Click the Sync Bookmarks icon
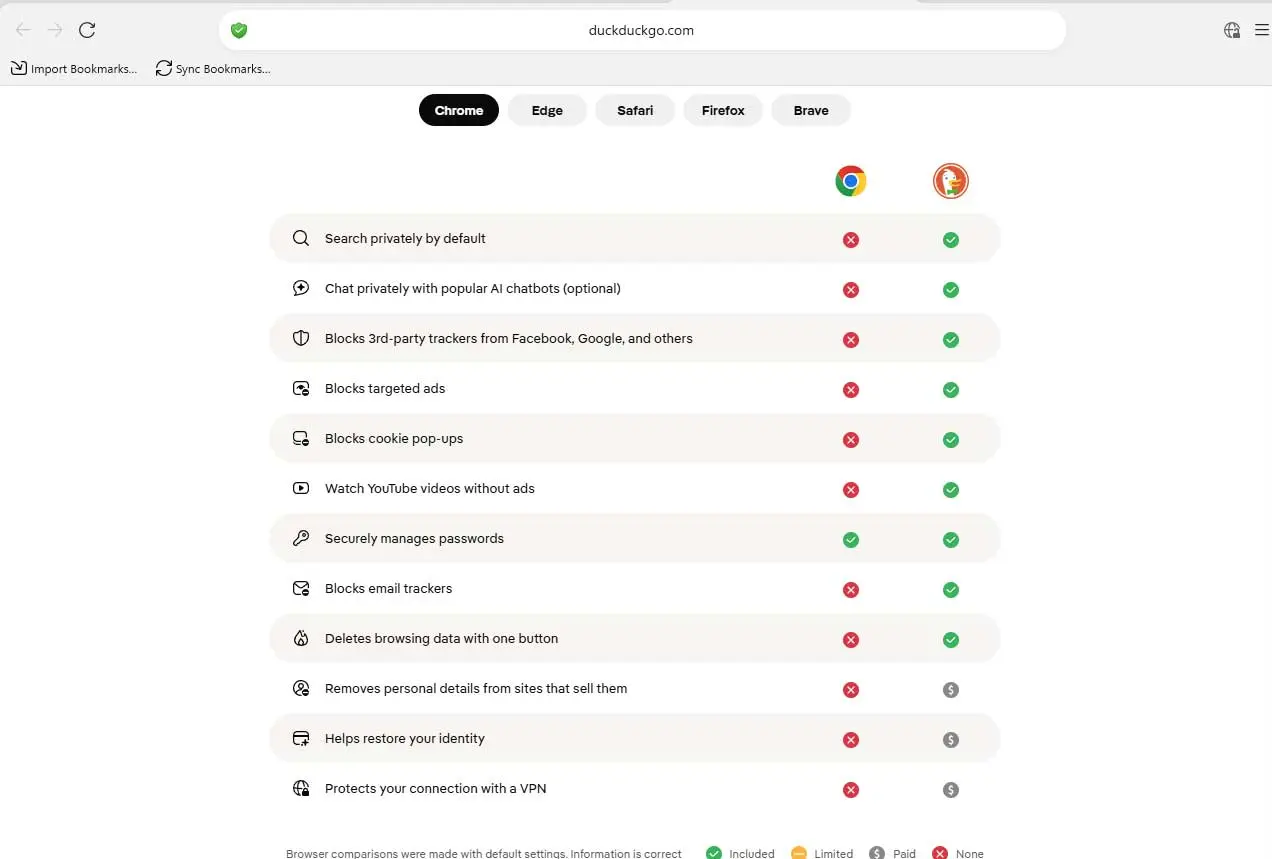The height and width of the screenshot is (859, 1272). tap(164, 68)
